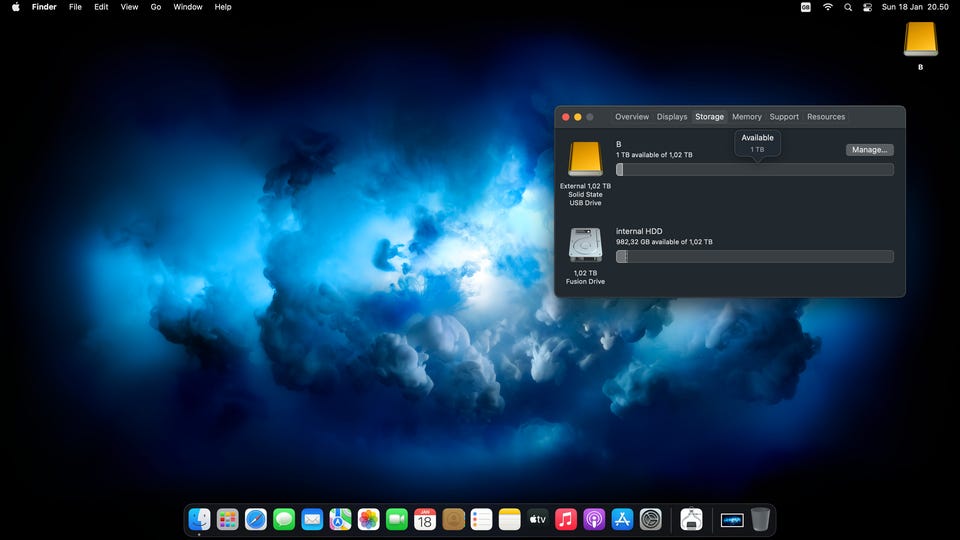Image resolution: width=960 pixels, height=540 pixels.
Task: Launch Safari from the Dock
Action: (x=256, y=519)
